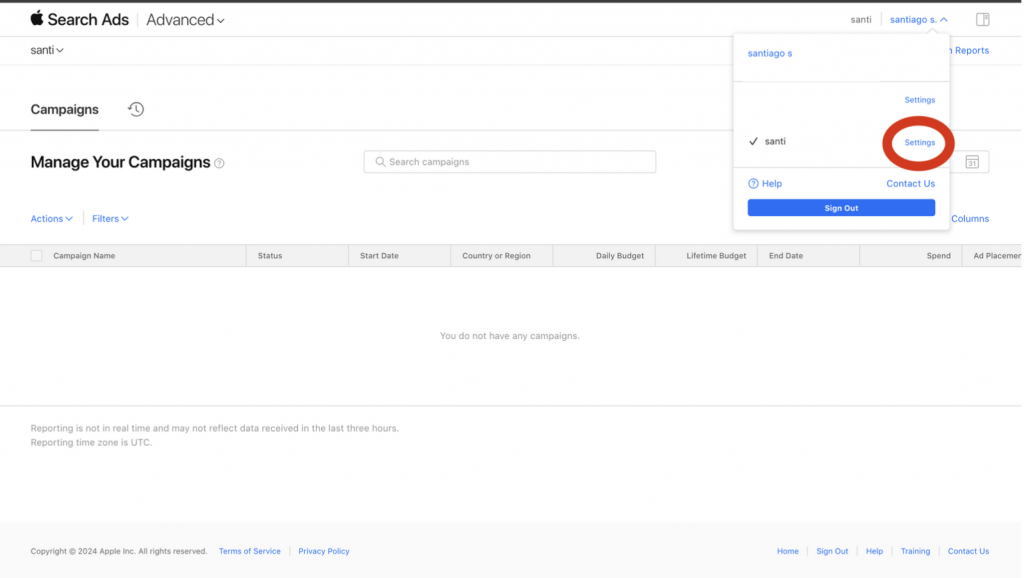Collapse the santiago s. user menu
1024x578 pixels.
coord(918,20)
